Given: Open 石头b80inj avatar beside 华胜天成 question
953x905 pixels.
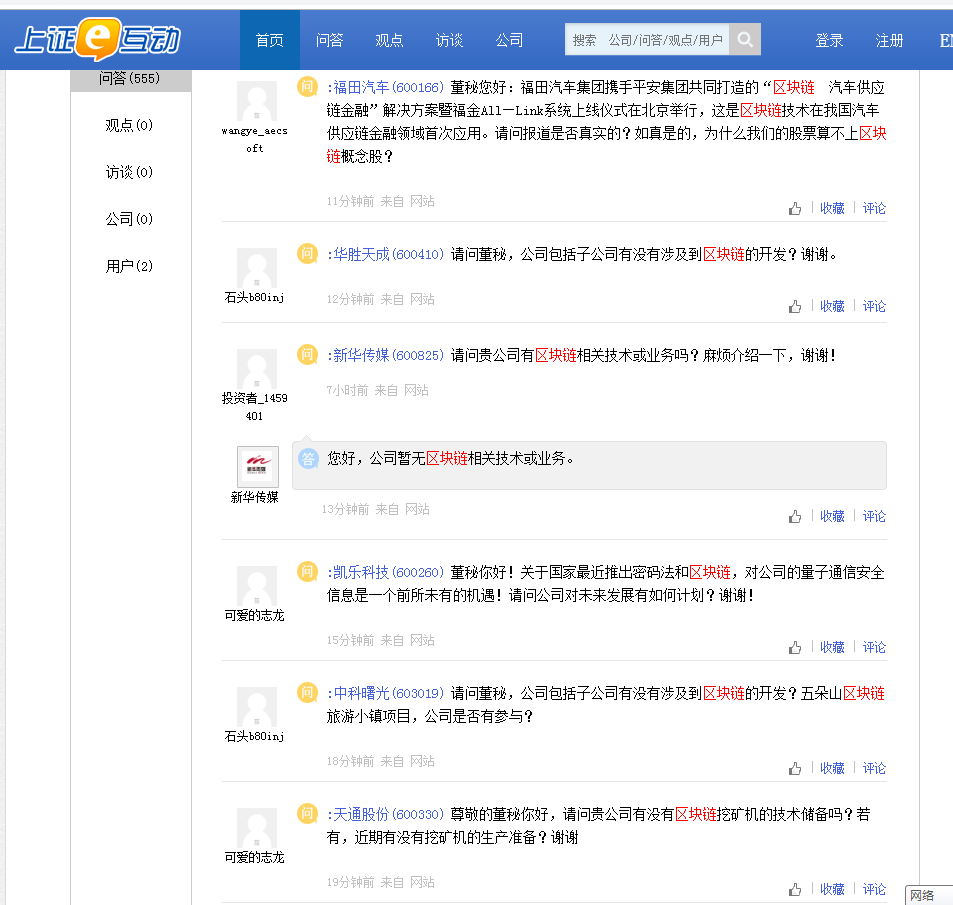Looking at the screenshot, I should (256, 268).
